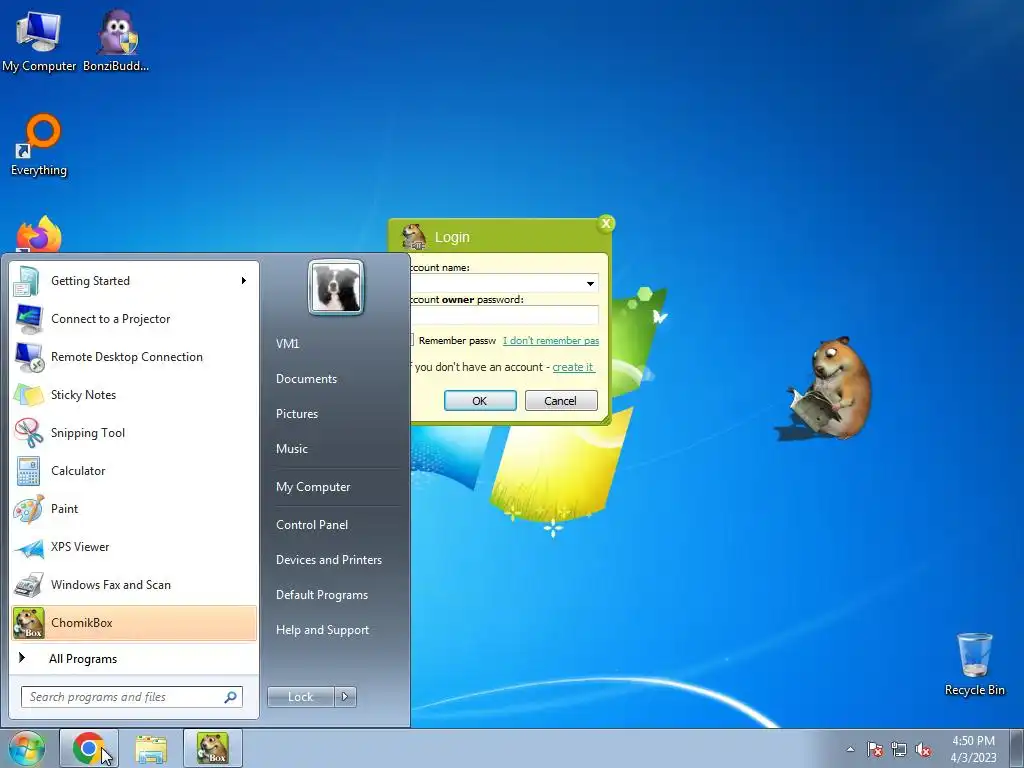
Task: Click the Remote Desktop Connection icon
Action: (28, 357)
